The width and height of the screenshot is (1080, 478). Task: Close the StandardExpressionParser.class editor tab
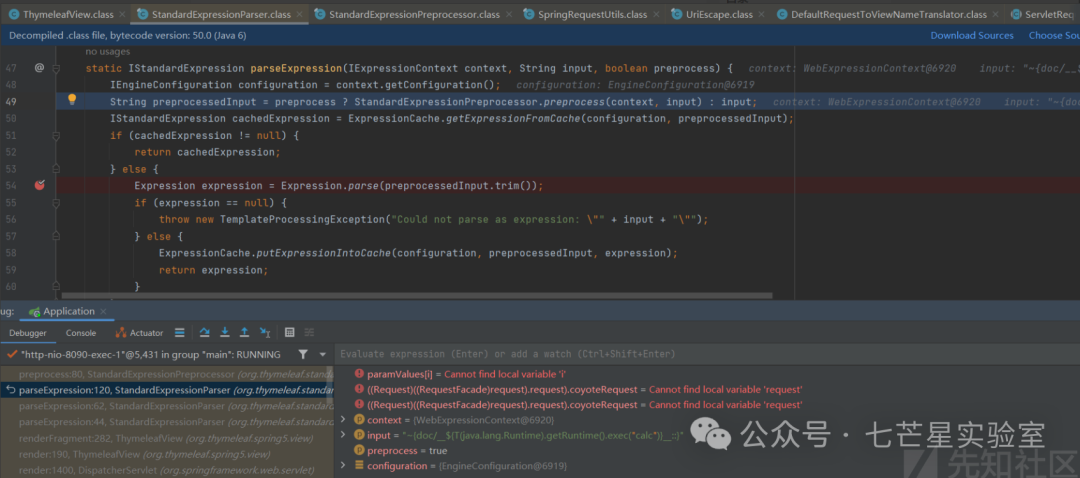[300, 14]
